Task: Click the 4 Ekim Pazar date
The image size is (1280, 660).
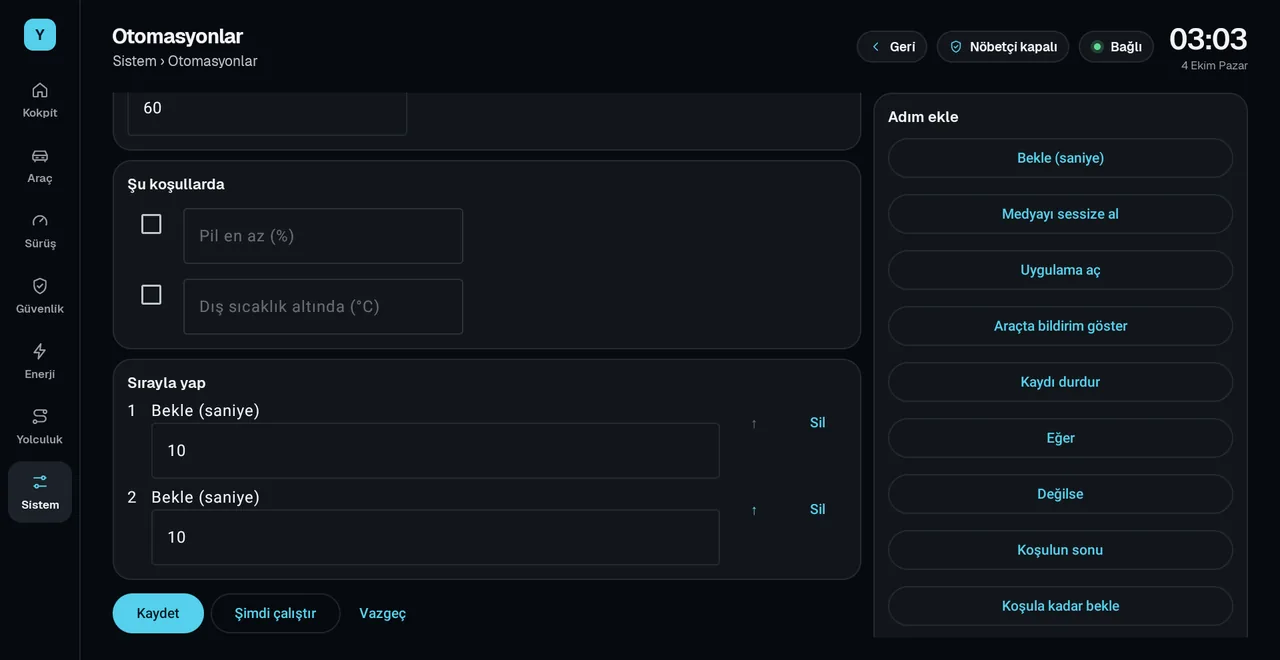Action: click(x=1214, y=66)
